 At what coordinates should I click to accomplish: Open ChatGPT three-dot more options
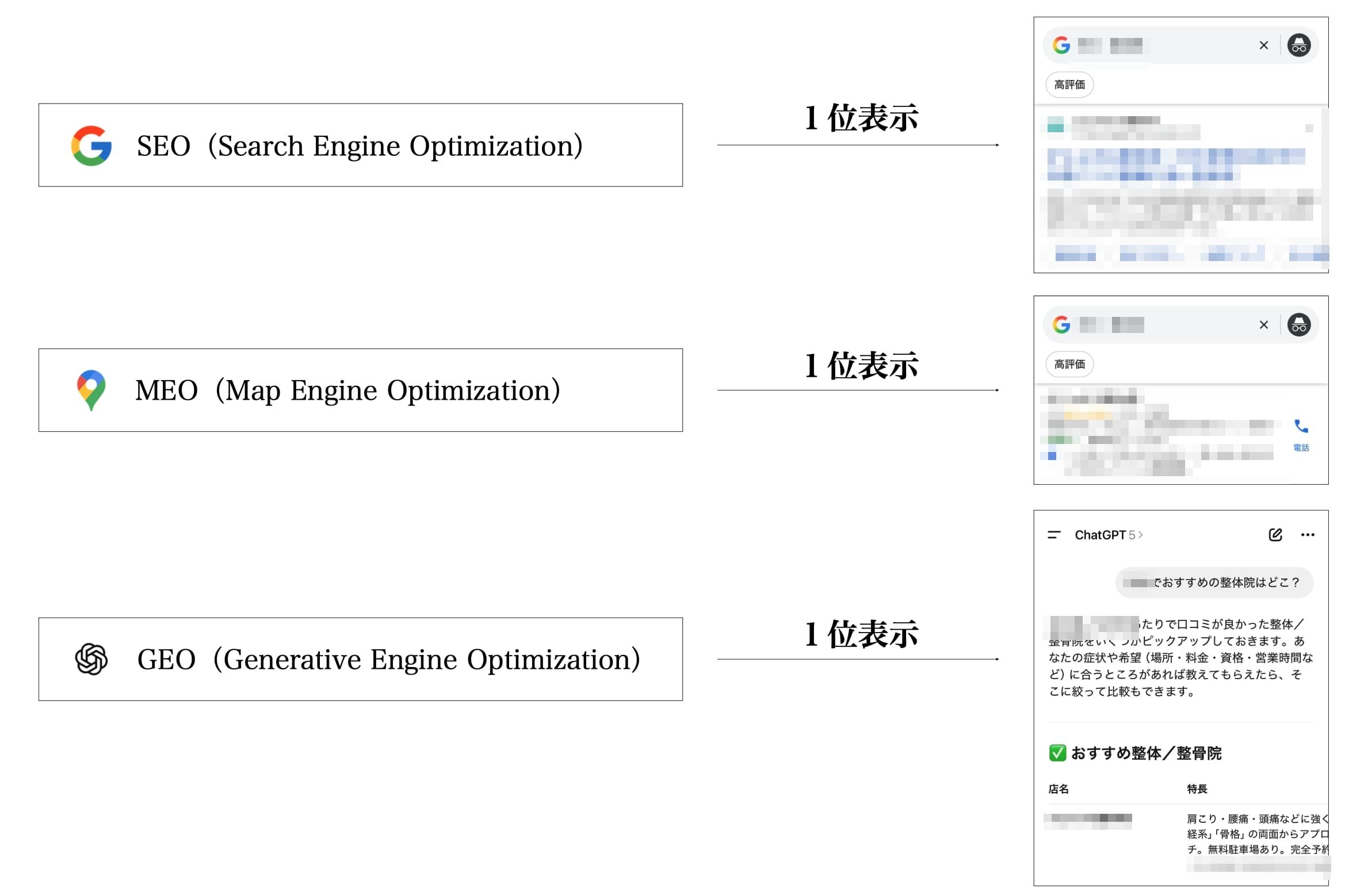coord(1307,535)
